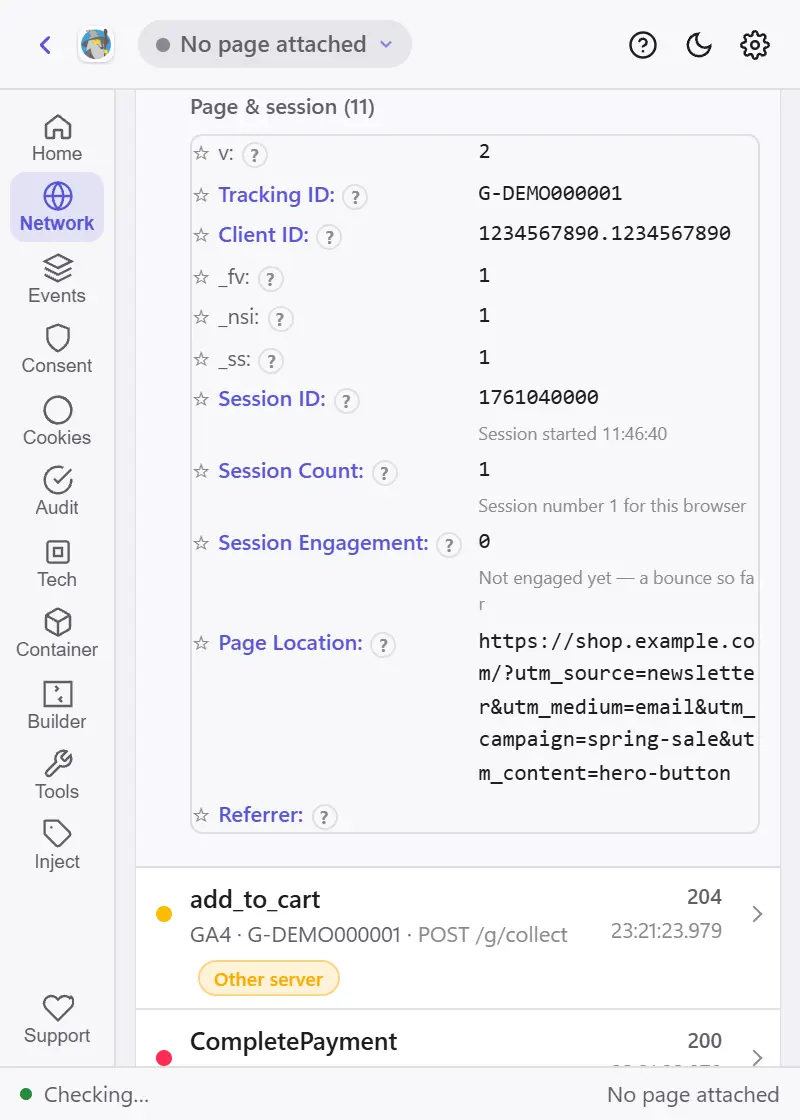The width and height of the screenshot is (800, 1120).
Task: Show help for Client ID
Action: pyautogui.click(x=329, y=236)
